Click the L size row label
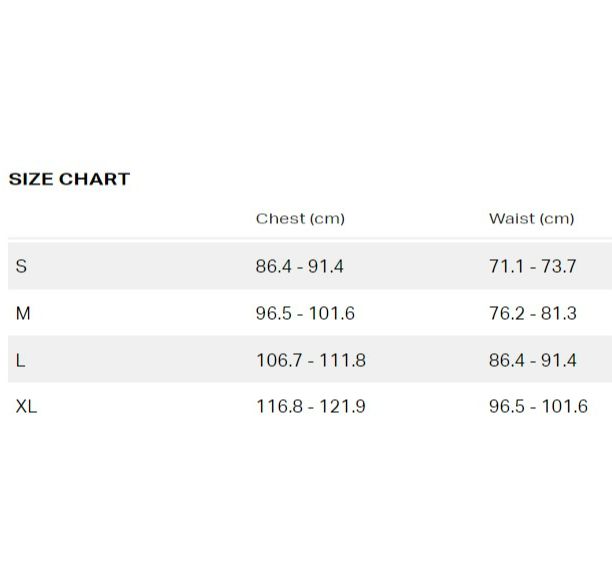The width and height of the screenshot is (612, 585). tap(20, 360)
